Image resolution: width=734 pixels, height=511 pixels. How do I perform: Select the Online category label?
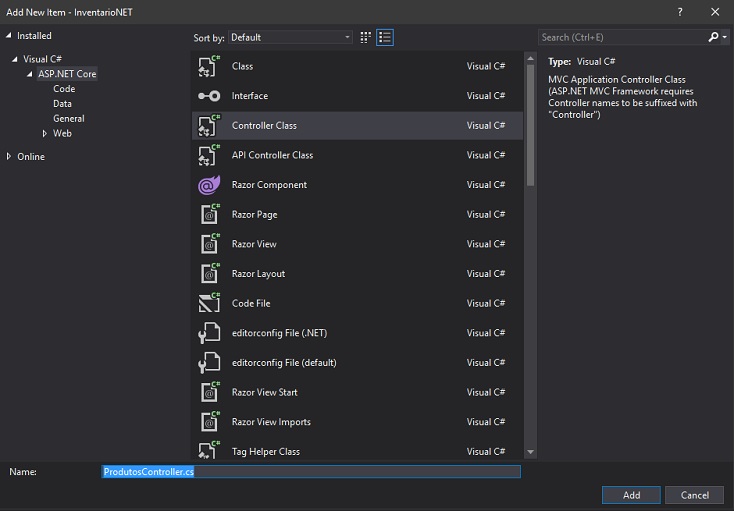click(x=31, y=156)
